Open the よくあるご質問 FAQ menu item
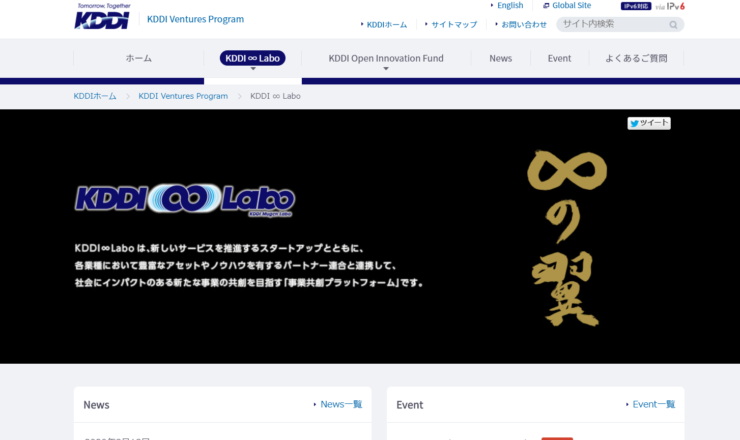Image resolution: width=740 pixels, height=440 pixels. click(x=636, y=59)
